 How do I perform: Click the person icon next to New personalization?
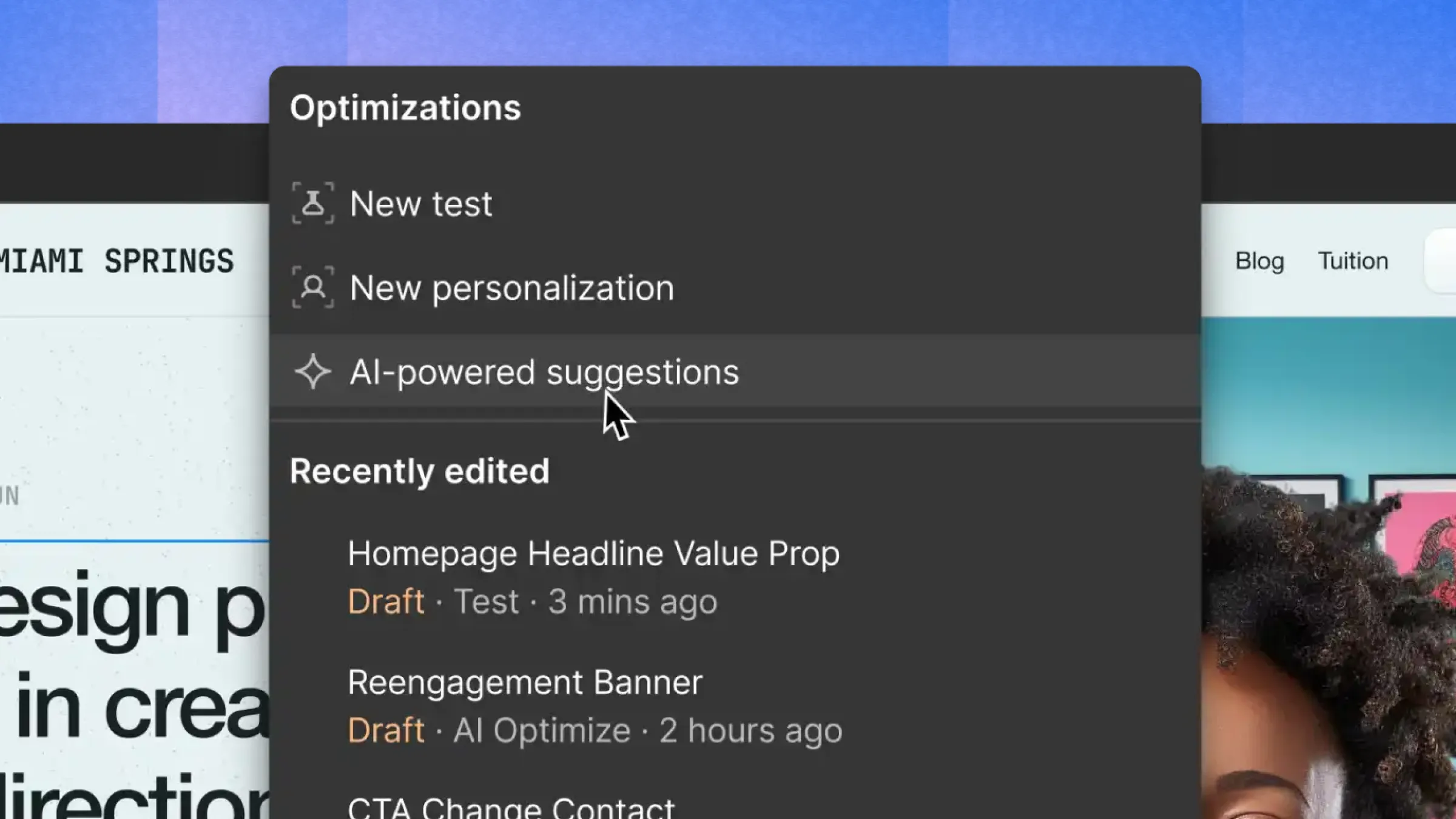pyautogui.click(x=312, y=288)
